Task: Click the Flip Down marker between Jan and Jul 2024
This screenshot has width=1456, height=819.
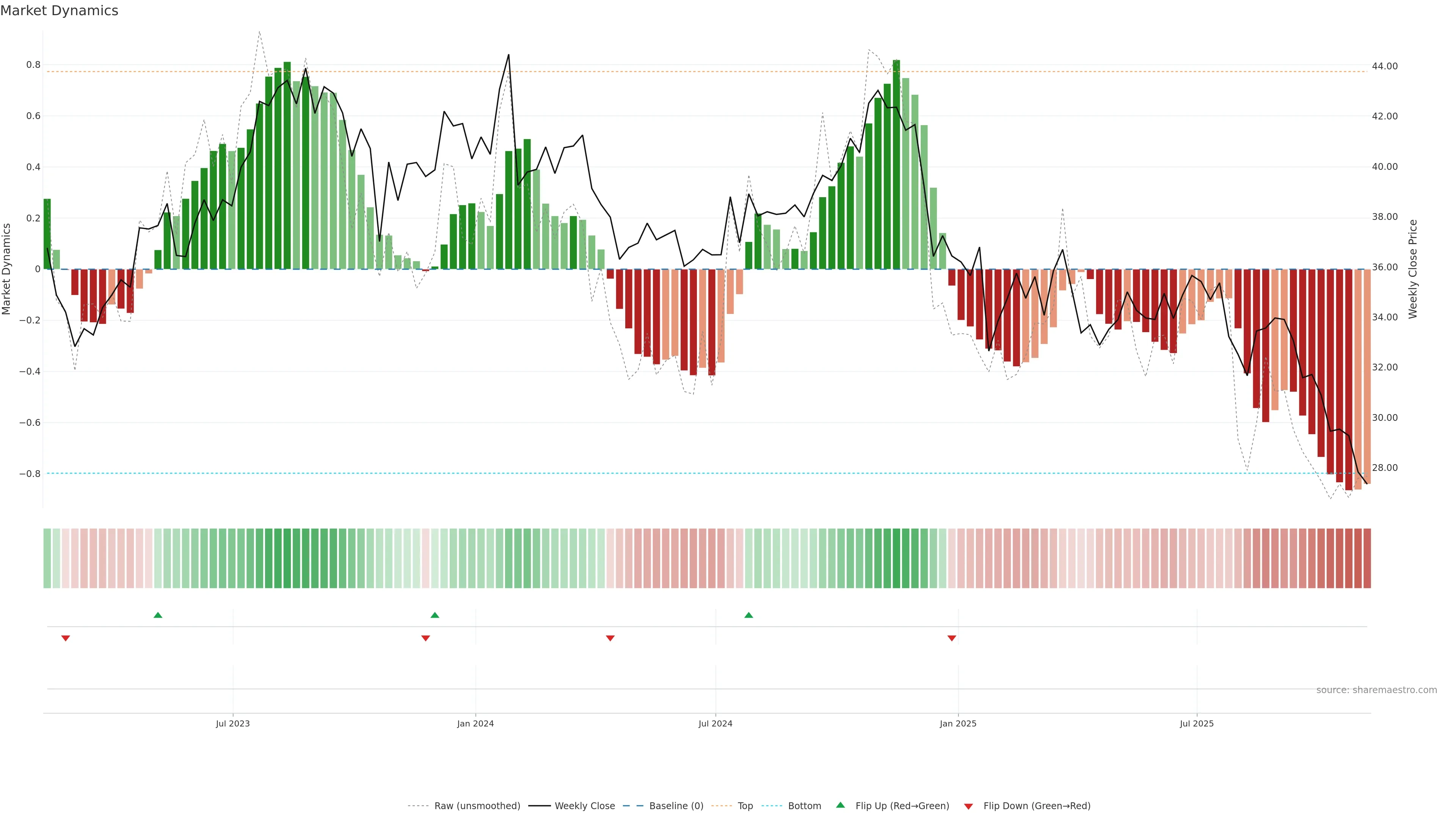Action: point(610,638)
